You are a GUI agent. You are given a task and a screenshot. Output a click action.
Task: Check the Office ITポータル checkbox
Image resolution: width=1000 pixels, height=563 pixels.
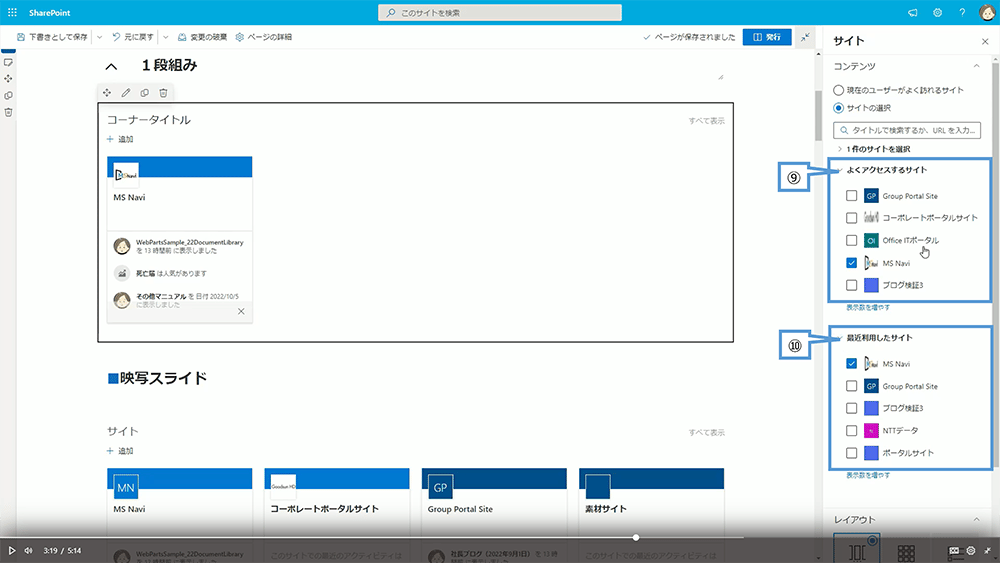click(851, 241)
